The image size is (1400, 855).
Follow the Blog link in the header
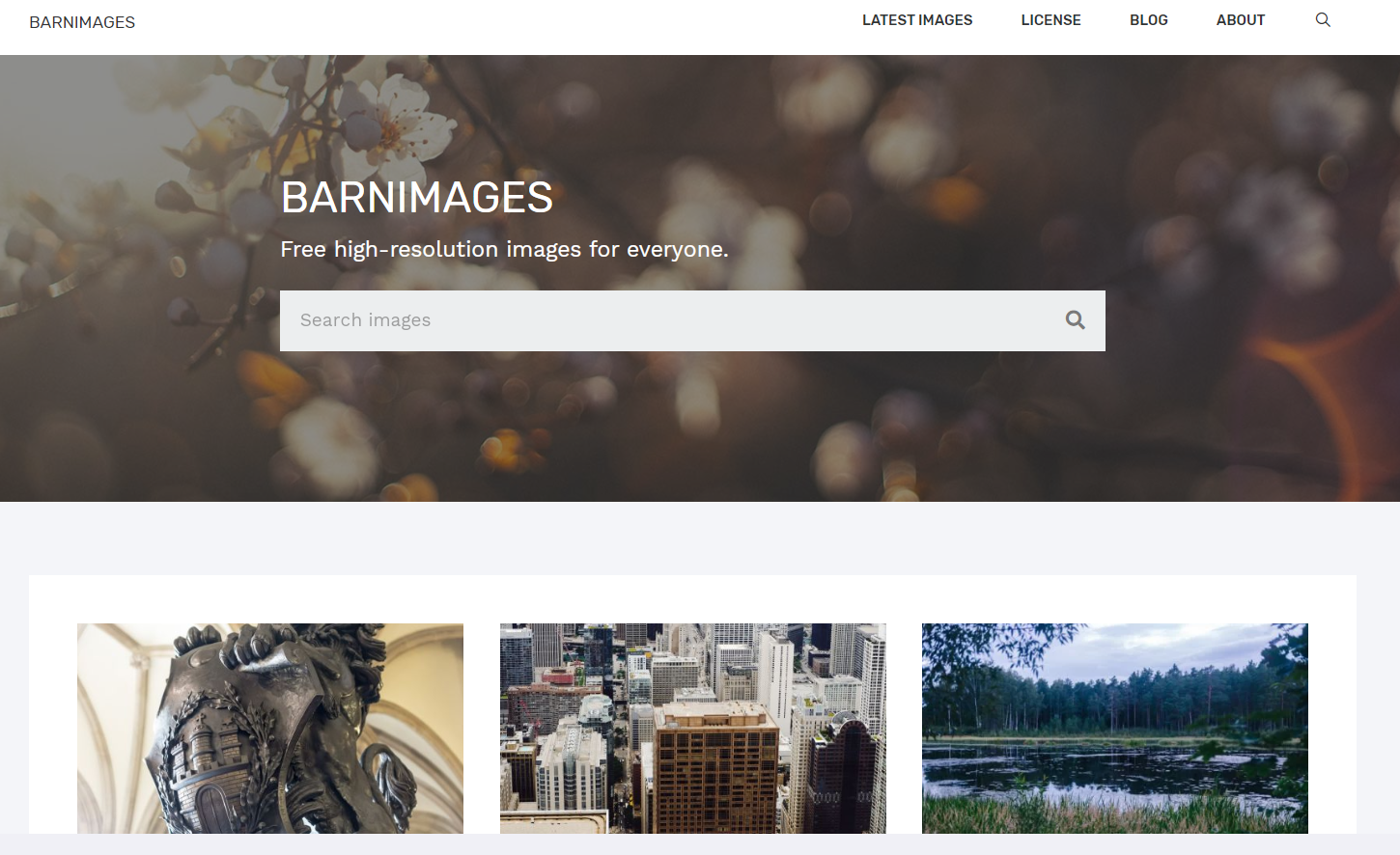pyautogui.click(x=1148, y=19)
